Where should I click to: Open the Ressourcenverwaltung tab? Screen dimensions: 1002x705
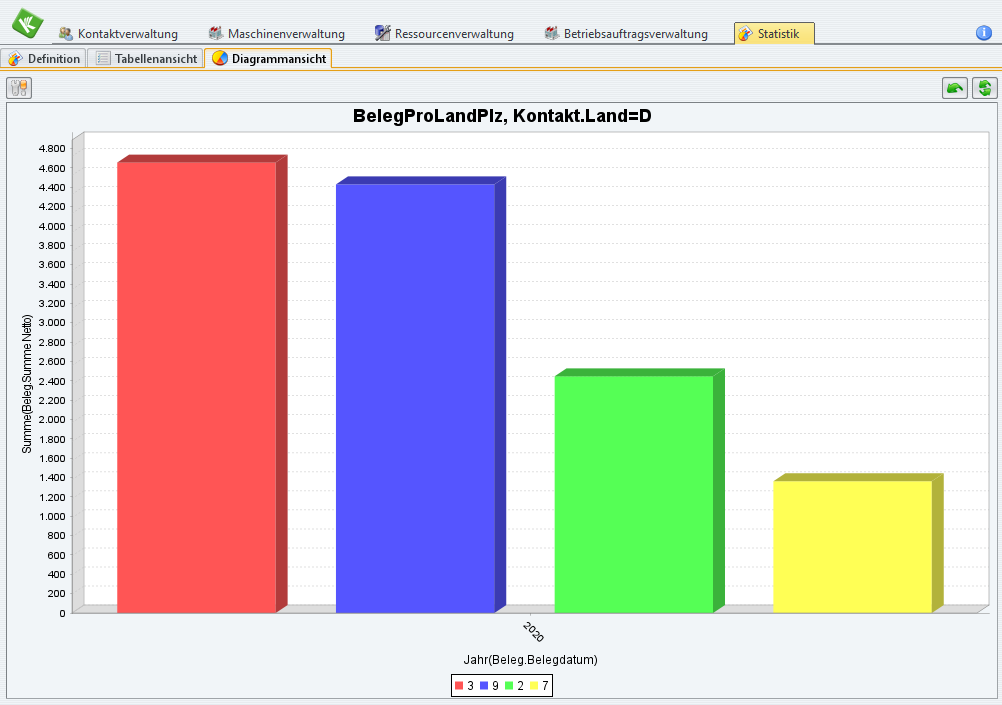click(x=444, y=34)
